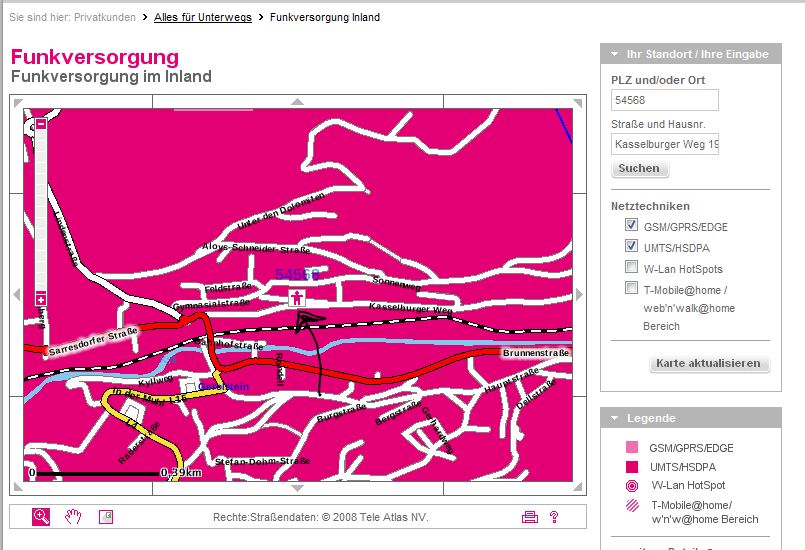
Task: Check the T-Mobile@home checkbox
Action: tap(631, 288)
